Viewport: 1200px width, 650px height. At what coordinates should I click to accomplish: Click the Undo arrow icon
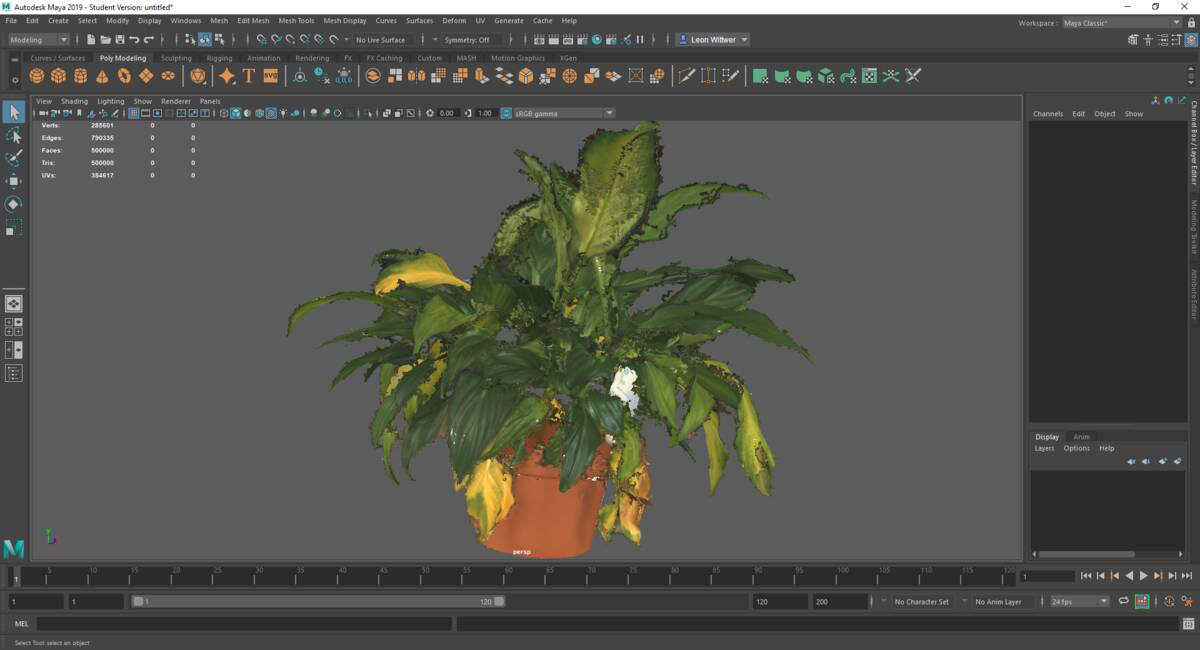[x=134, y=40]
